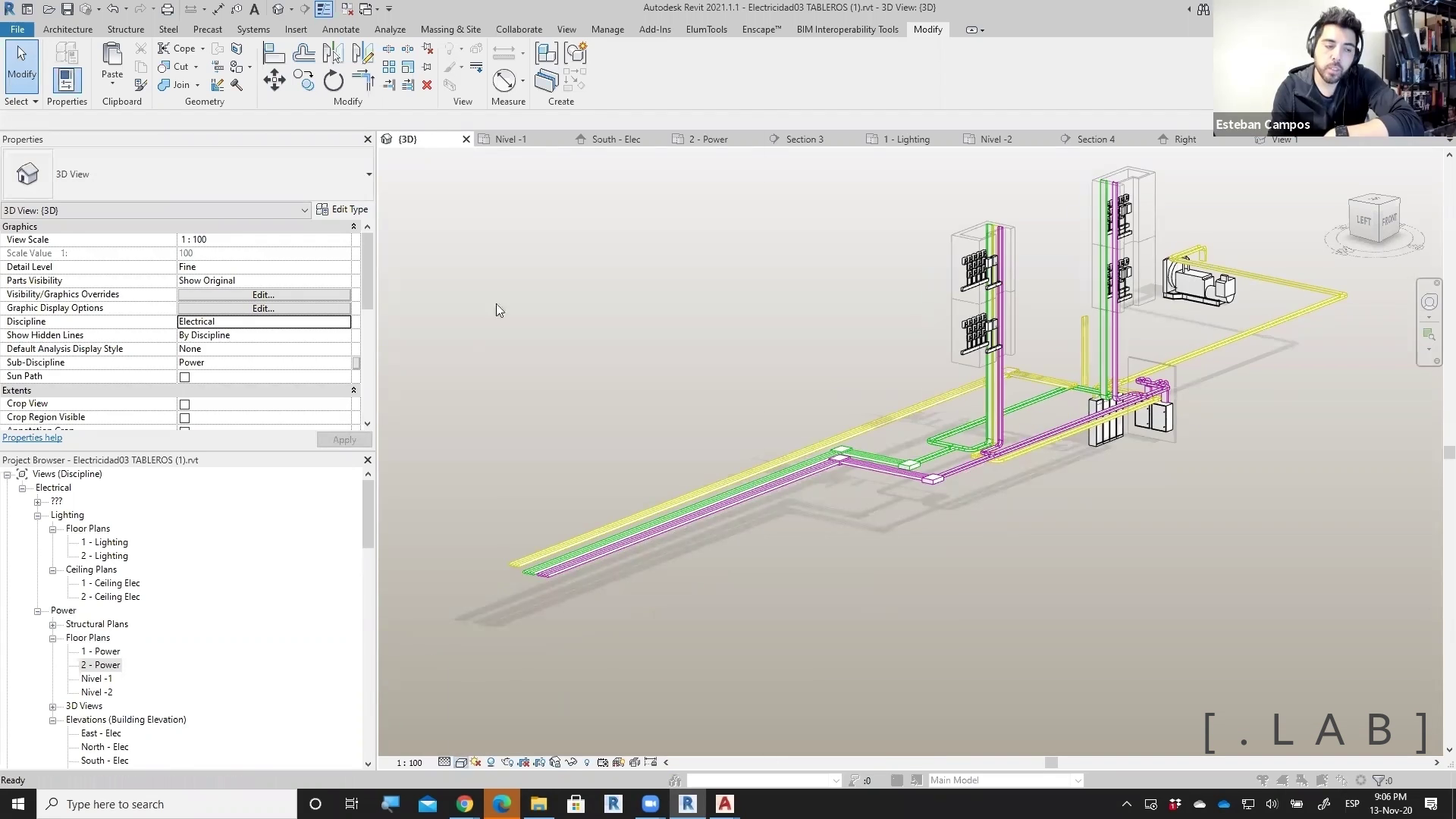Open the Properties palette button in ribbon

(x=66, y=80)
